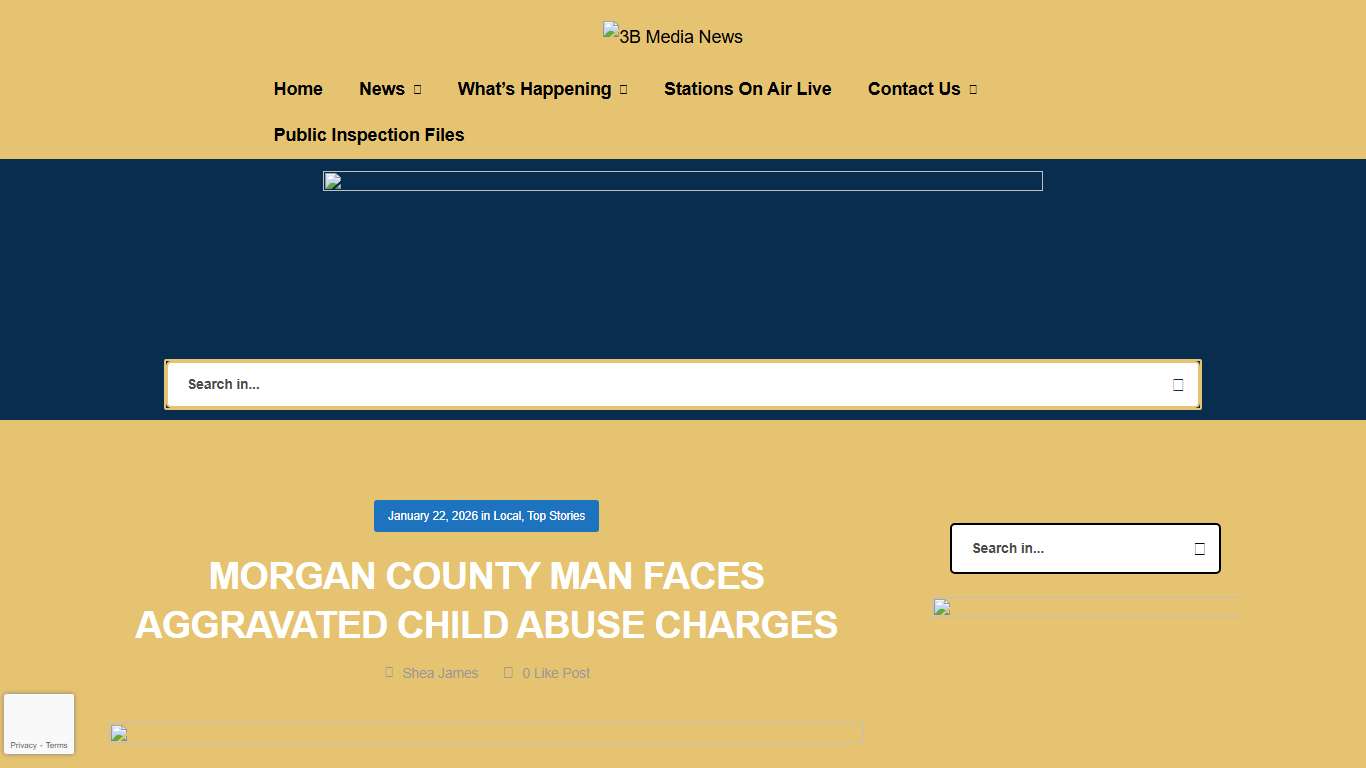The image size is (1366, 768).
Task: Click the author icon beside Shea James
Action: point(389,672)
